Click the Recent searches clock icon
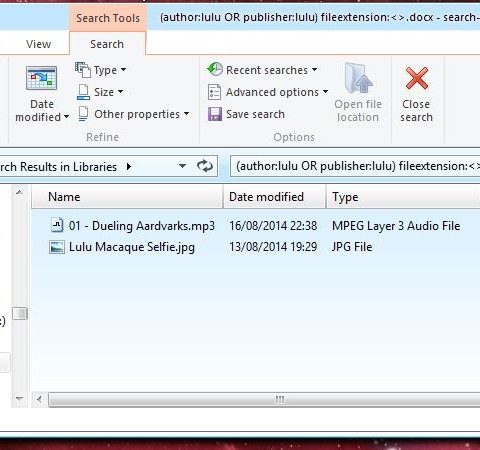The width and height of the screenshot is (480, 450). 215,69
